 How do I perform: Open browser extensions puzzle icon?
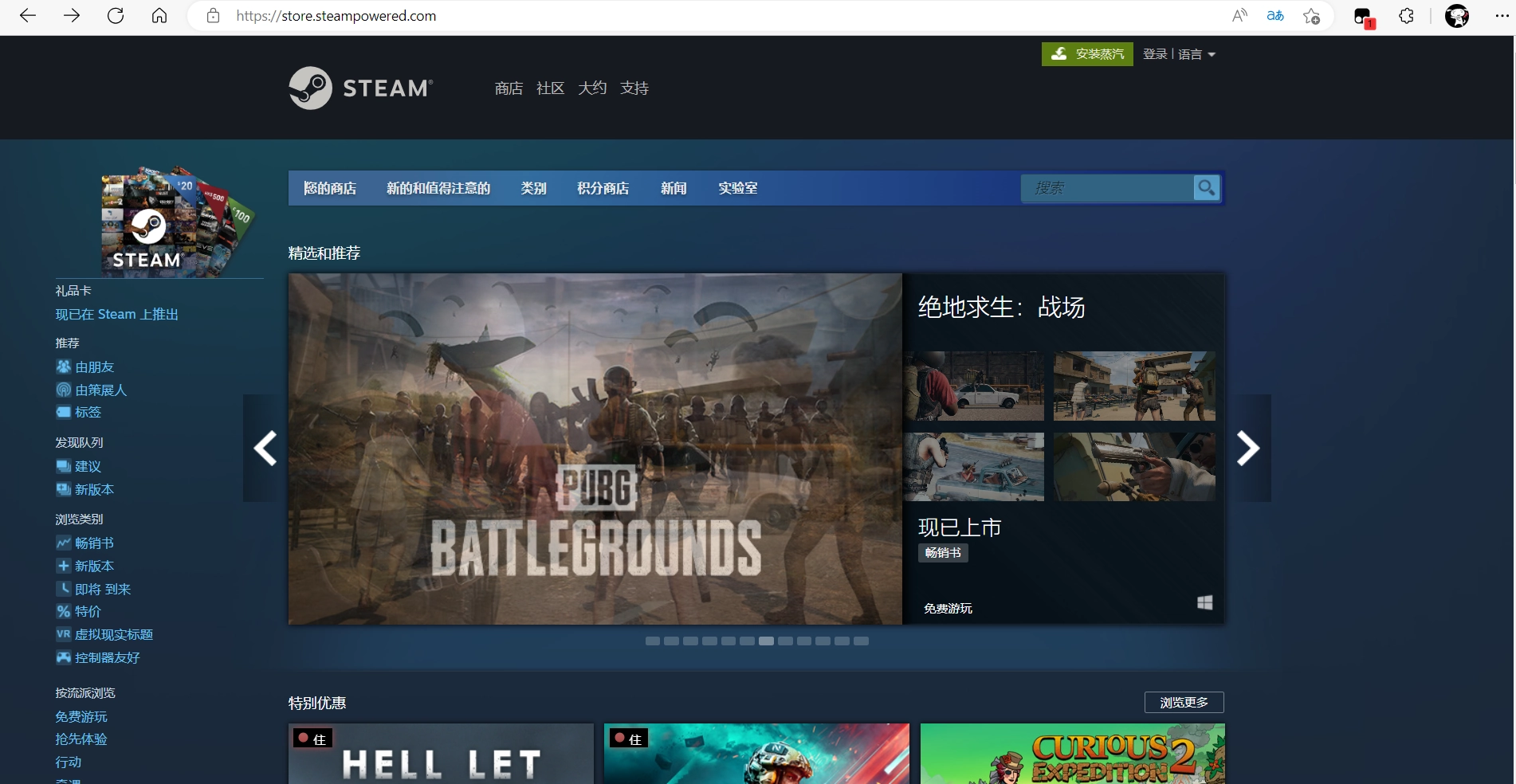[1407, 16]
